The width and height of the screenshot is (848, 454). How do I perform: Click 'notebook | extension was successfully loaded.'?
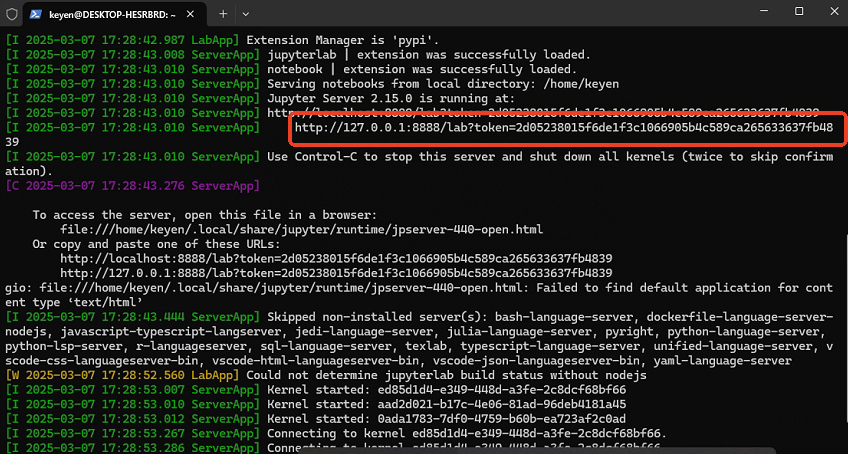422,70
